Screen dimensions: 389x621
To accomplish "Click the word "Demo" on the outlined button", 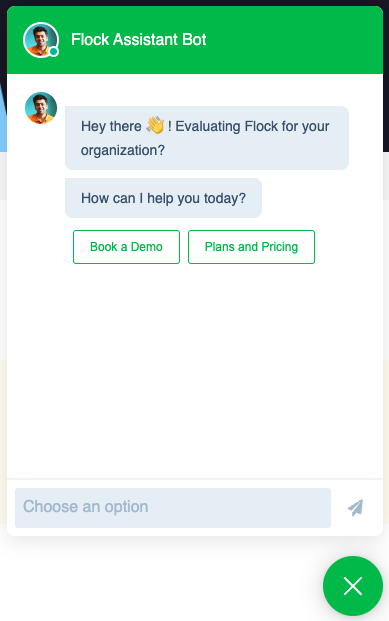I will 147,247.
